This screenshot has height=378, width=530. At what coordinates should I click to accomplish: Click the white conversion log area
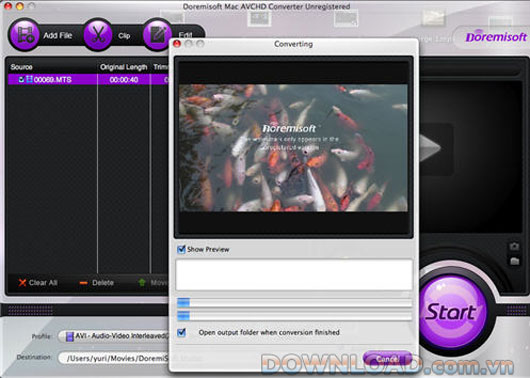(294, 275)
